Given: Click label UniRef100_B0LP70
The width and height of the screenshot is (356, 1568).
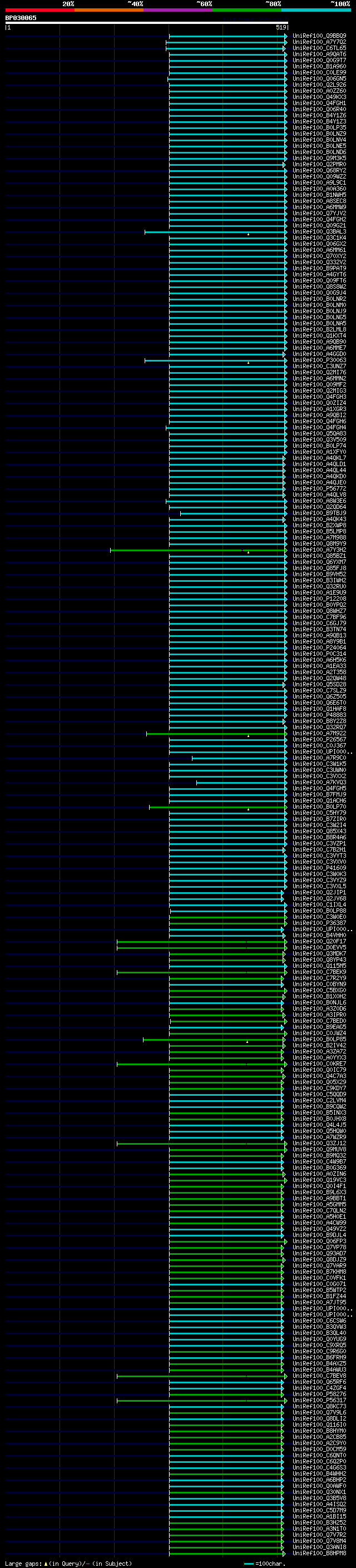Looking at the screenshot, I should point(319,807).
